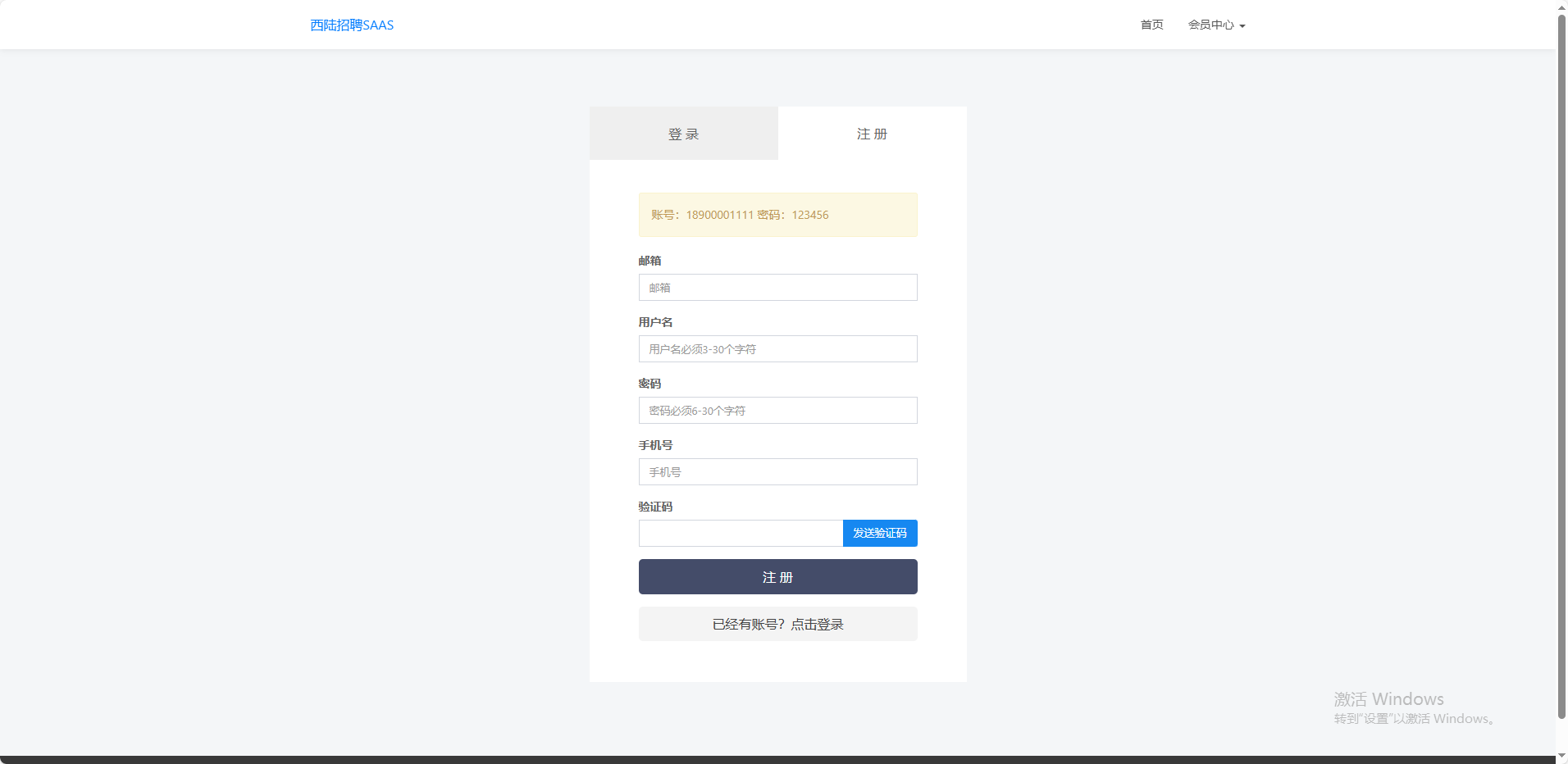The width and height of the screenshot is (1568, 764).
Task: Select the 注册 tab
Action: [x=872, y=134]
